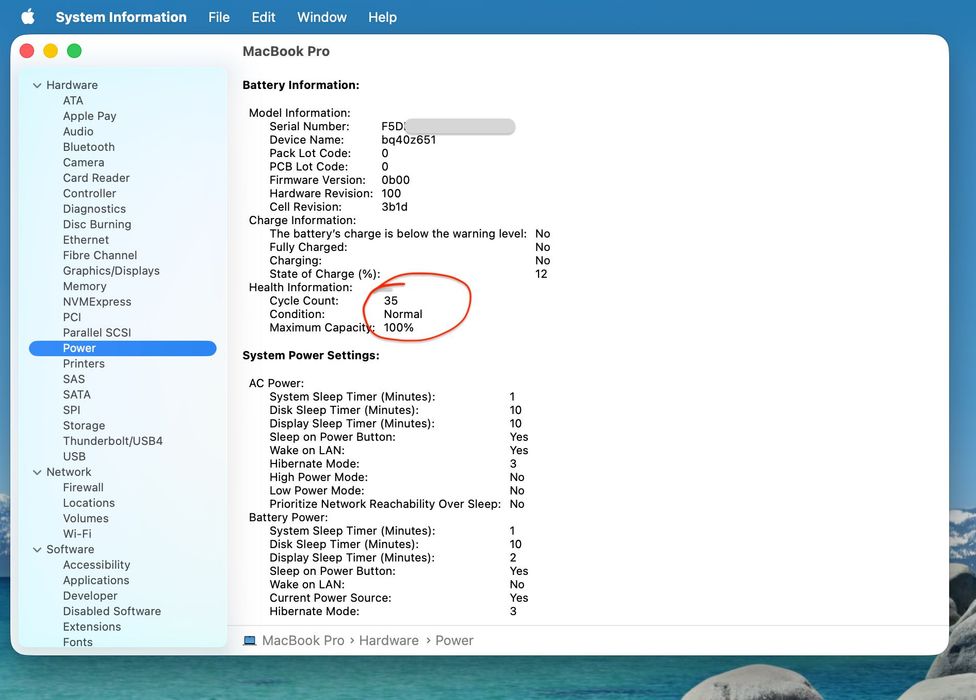Image resolution: width=976 pixels, height=700 pixels.
Task: Select Disabled Software in the sidebar
Action: (x=112, y=612)
